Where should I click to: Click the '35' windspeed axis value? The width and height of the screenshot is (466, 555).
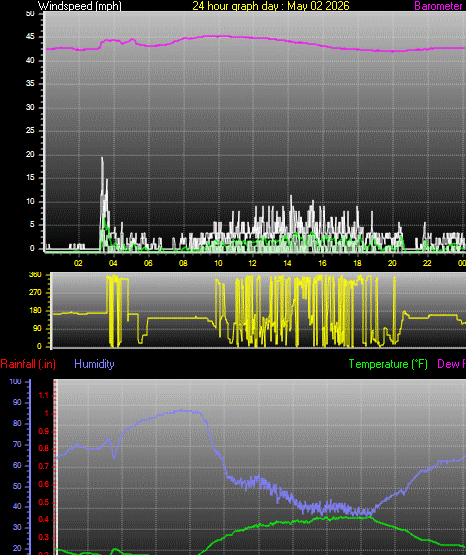pos(30,84)
